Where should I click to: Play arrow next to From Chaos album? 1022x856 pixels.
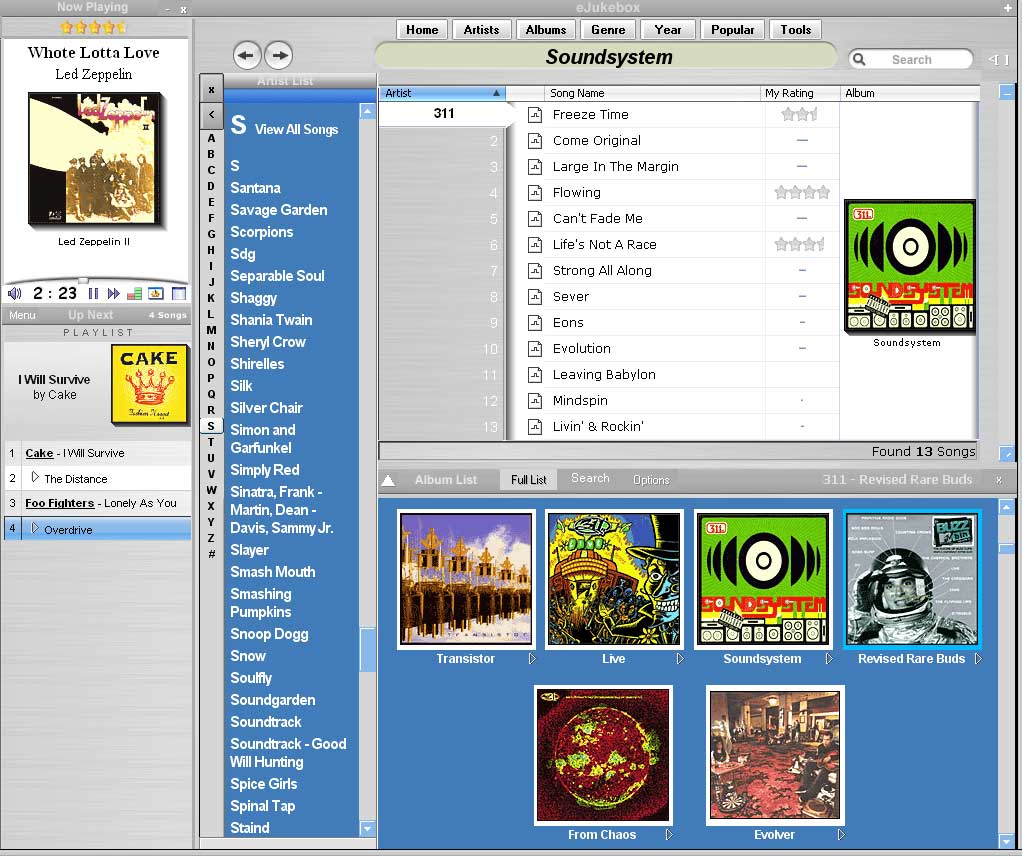click(669, 834)
